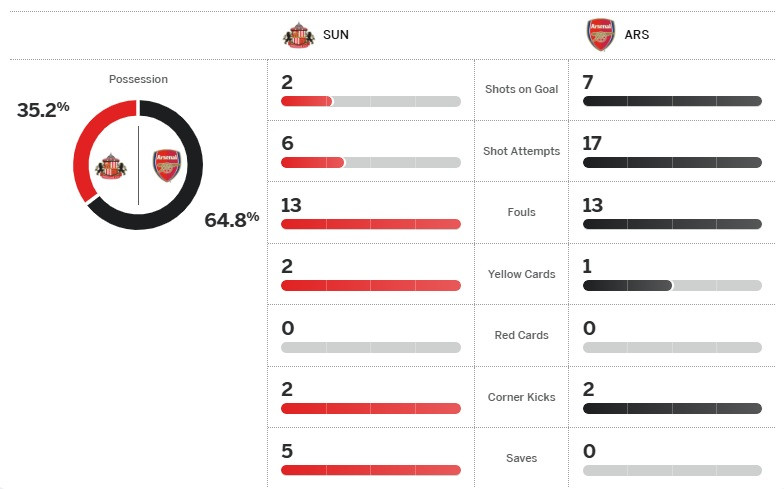
Task: Click the Sunderland crest in the header
Action: (298, 34)
